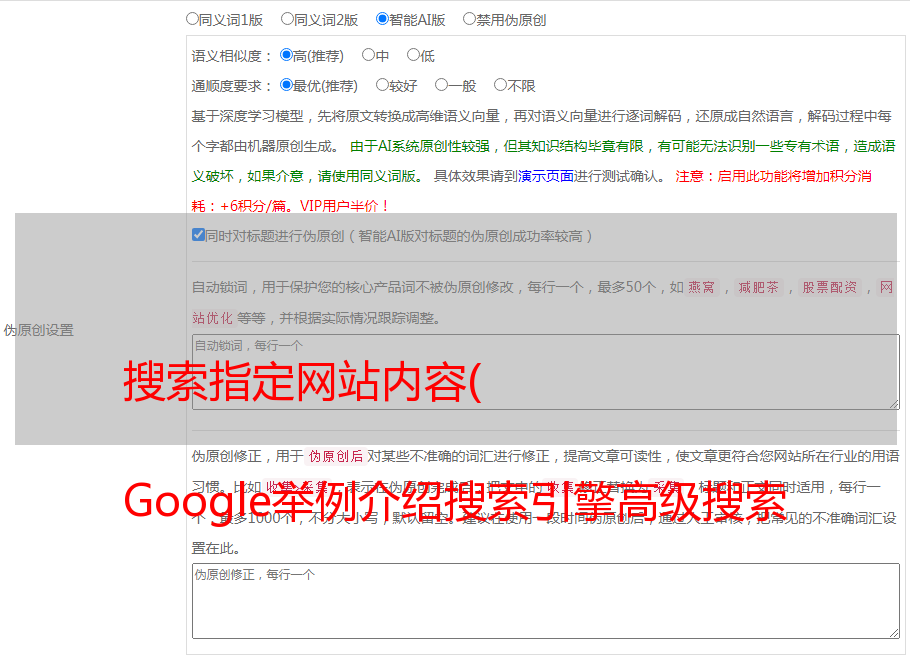The image size is (911, 658).
Task: Set 通顺度要求 to 最优(推荐)
Action: [286, 85]
